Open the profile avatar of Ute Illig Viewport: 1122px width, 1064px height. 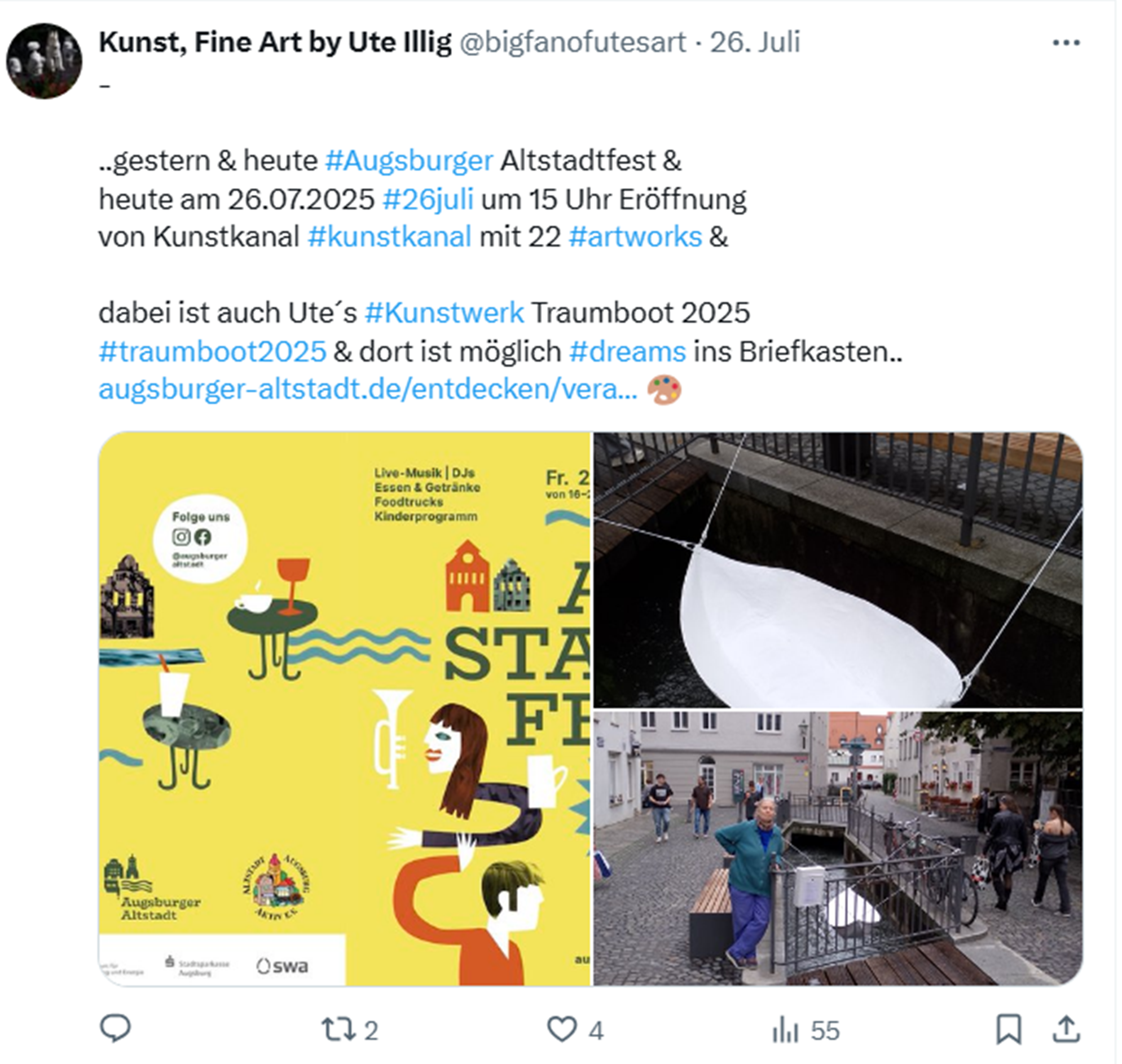(x=44, y=61)
